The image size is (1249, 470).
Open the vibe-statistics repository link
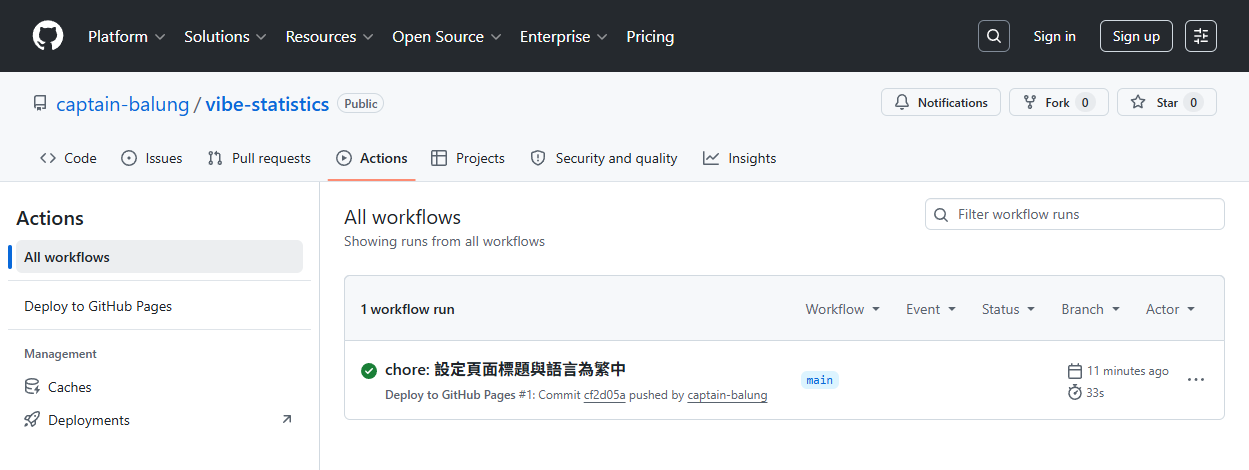click(x=267, y=103)
